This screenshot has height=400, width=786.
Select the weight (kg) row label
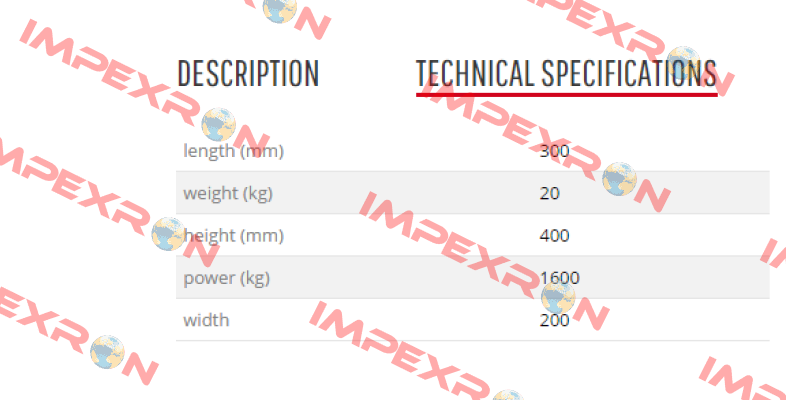tap(228, 193)
